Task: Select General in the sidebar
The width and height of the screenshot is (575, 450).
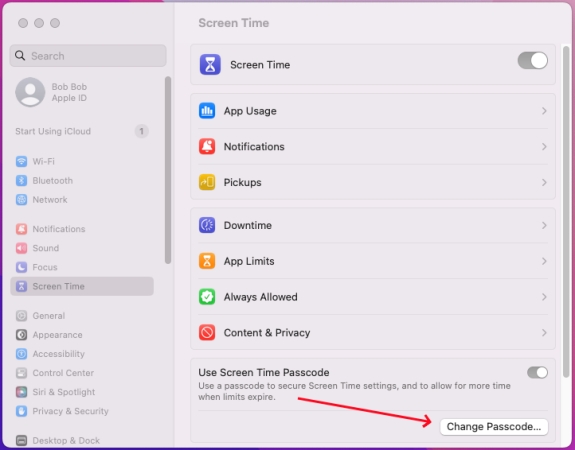Action: 82,316
